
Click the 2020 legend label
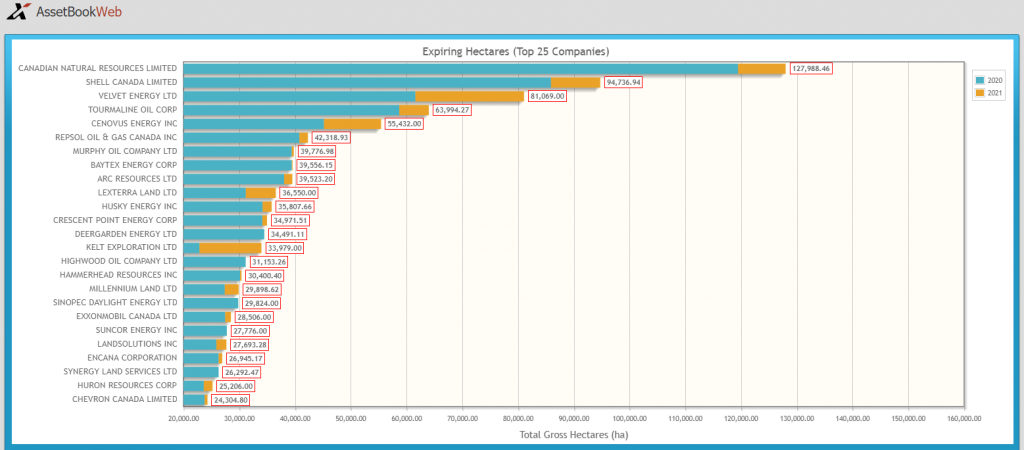pos(995,80)
